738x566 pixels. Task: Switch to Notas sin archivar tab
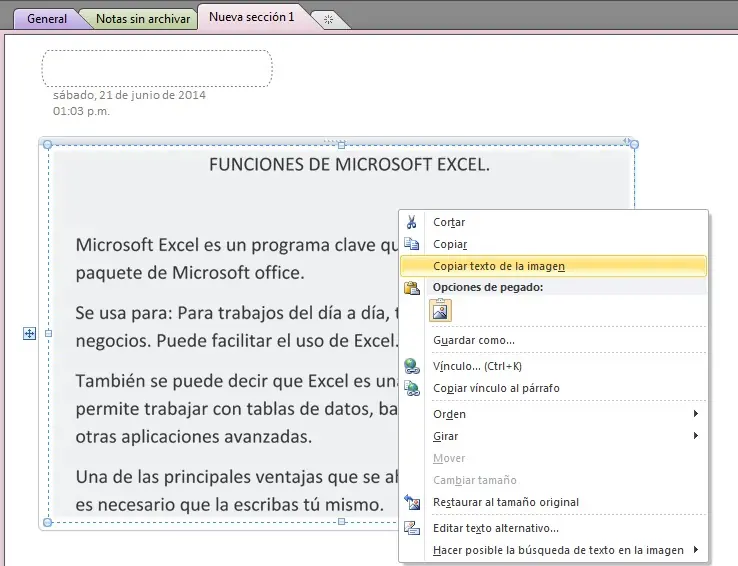[143, 19]
